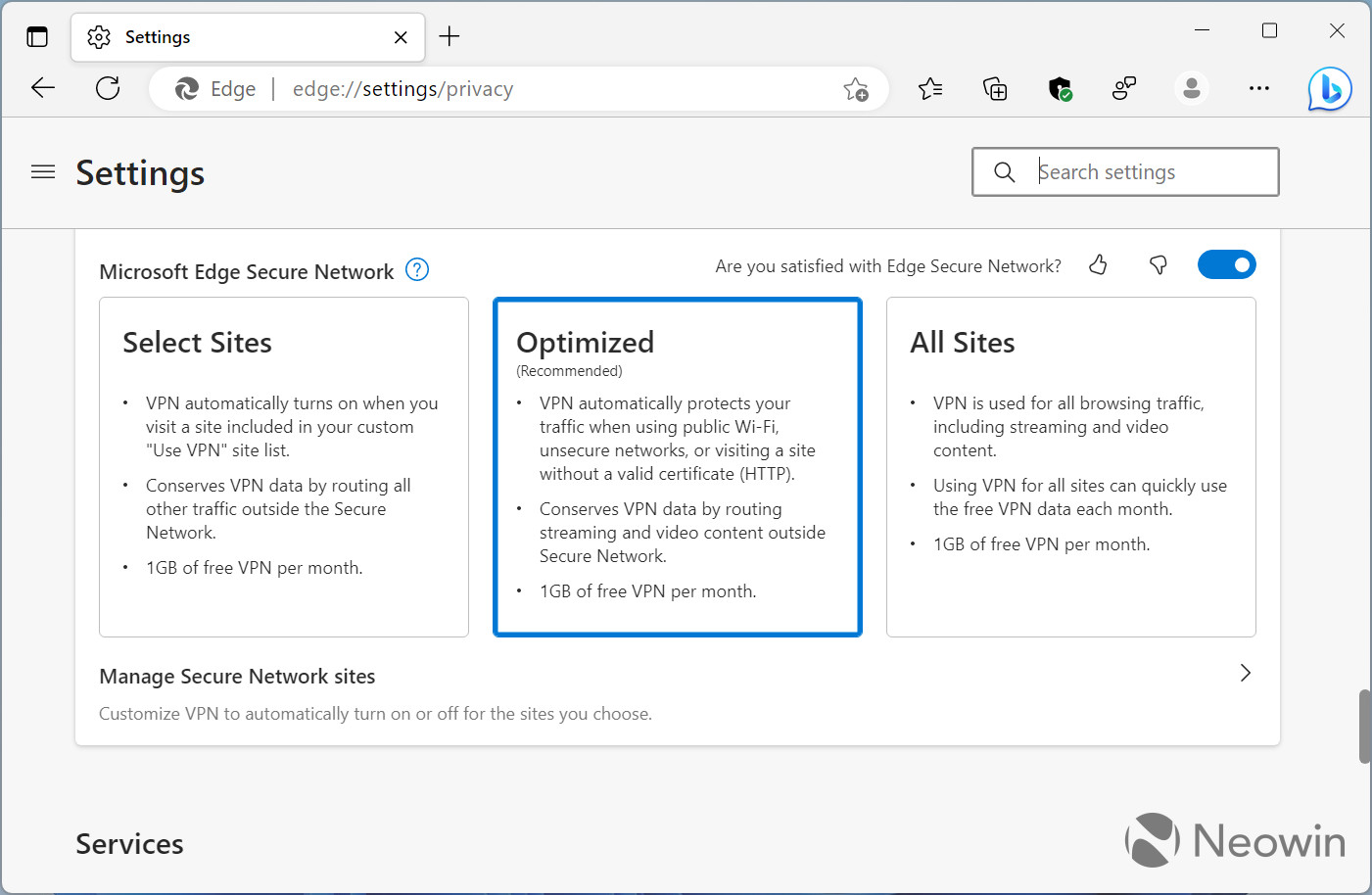Open the Settings hamburger navigation menu

click(43, 172)
